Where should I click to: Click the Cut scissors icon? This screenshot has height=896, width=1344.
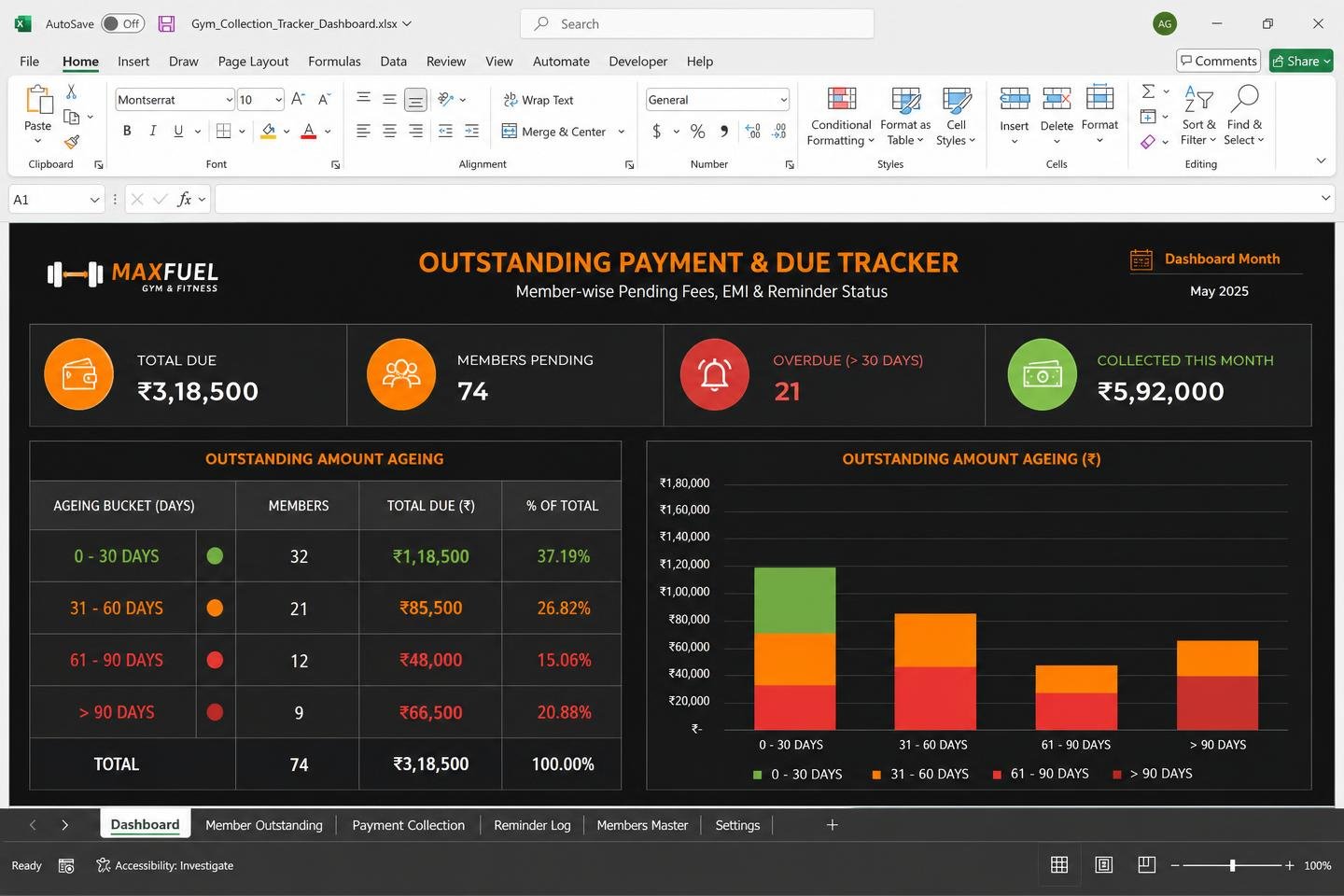(71, 91)
